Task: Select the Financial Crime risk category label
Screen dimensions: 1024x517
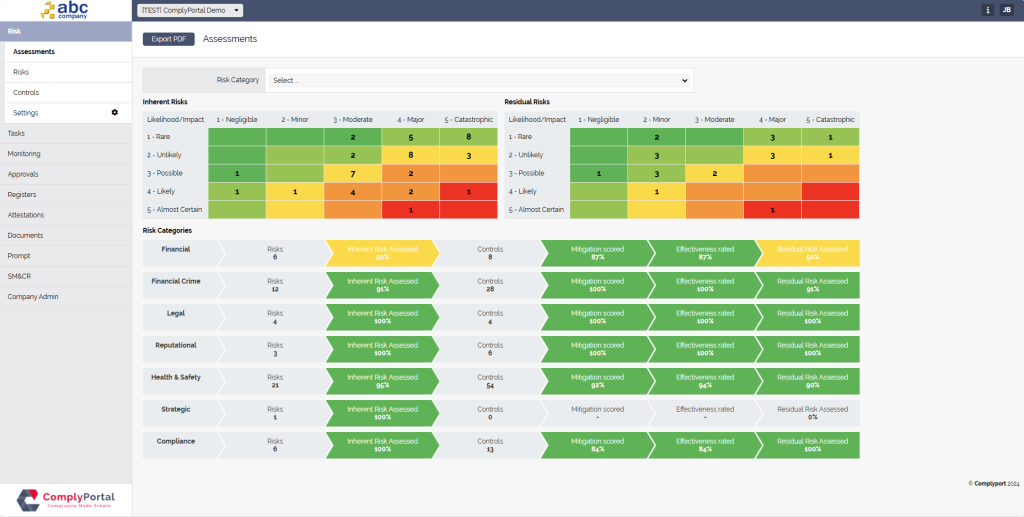Action: (x=176, y=281)
